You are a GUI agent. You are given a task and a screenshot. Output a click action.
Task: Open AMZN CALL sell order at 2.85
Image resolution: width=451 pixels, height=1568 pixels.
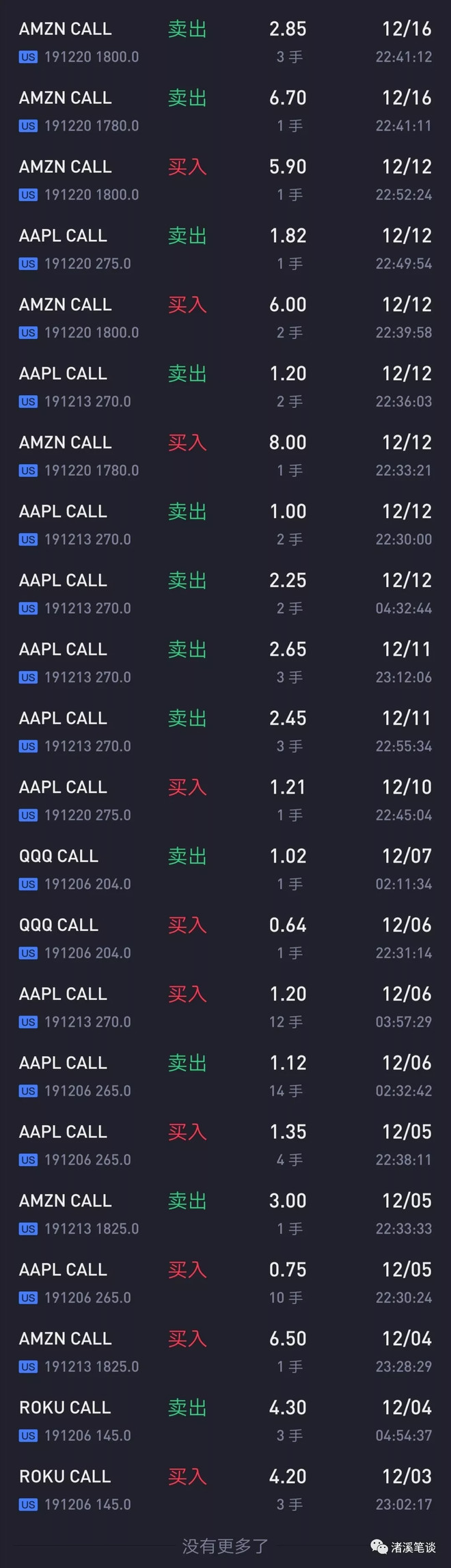225,41
